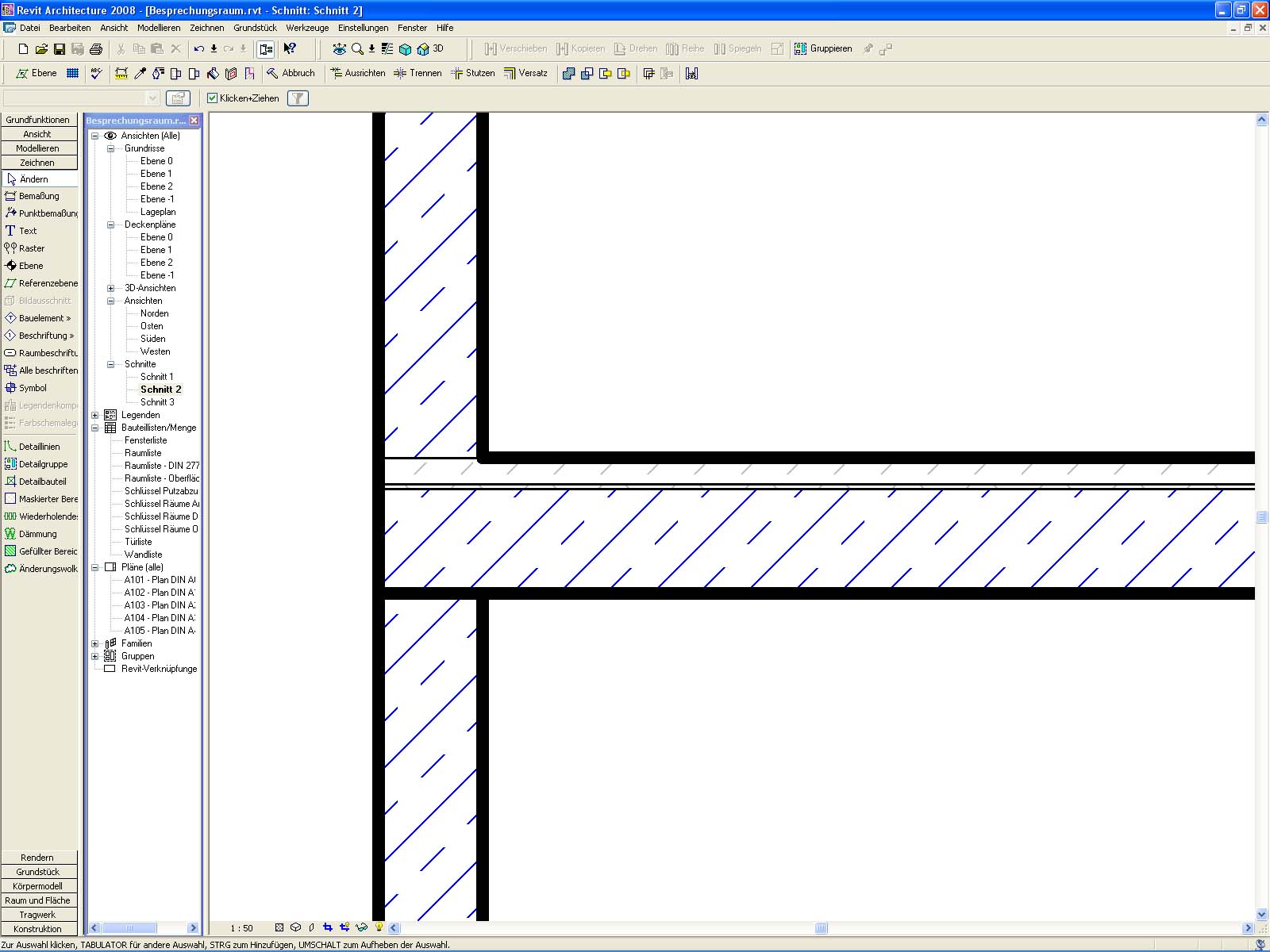Click the vertical scrollbar thumb of drawing view
This screenshot has height=952, width=1270.
pos(1262,517)
